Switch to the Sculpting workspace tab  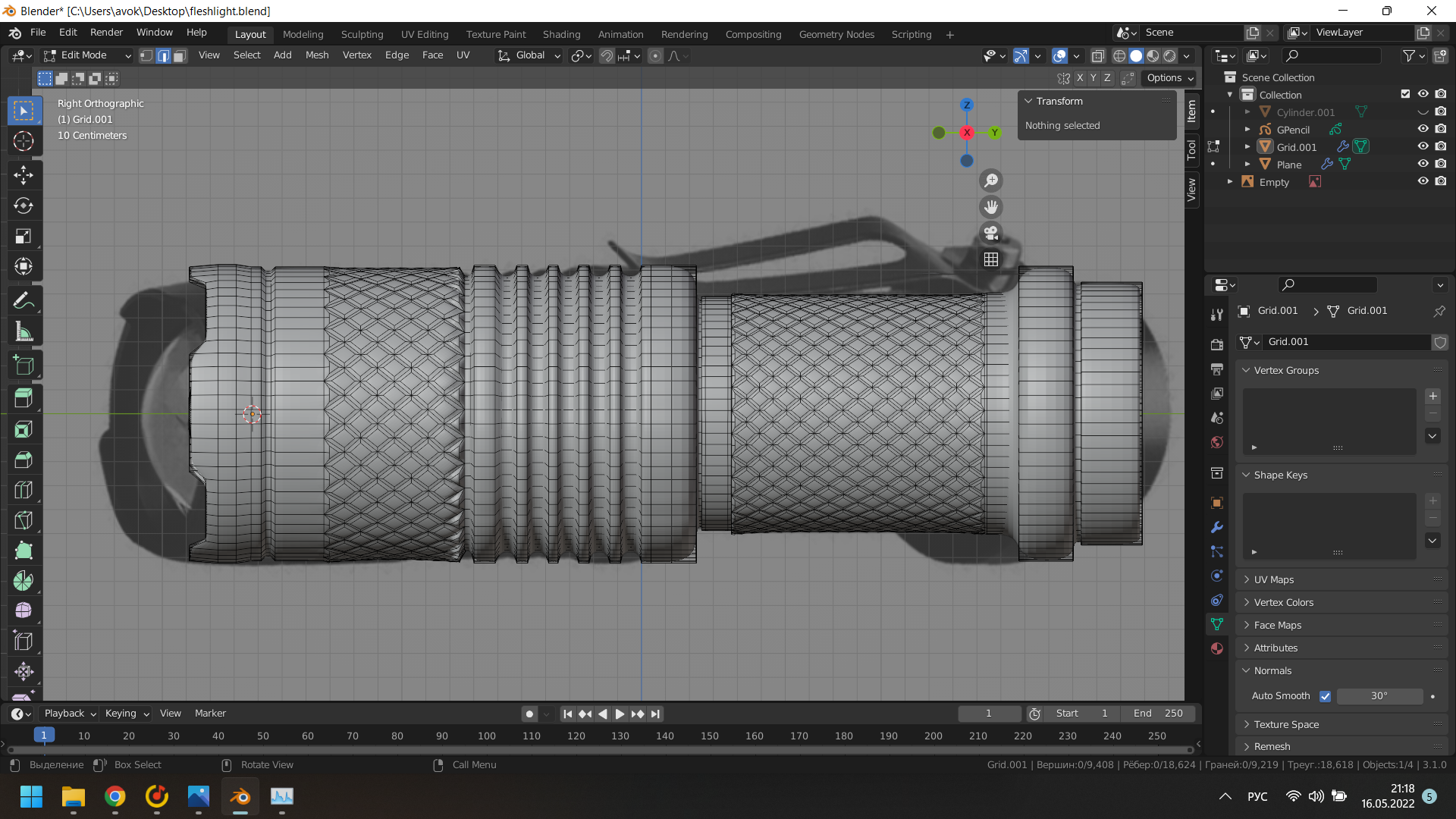click(362, 34)
